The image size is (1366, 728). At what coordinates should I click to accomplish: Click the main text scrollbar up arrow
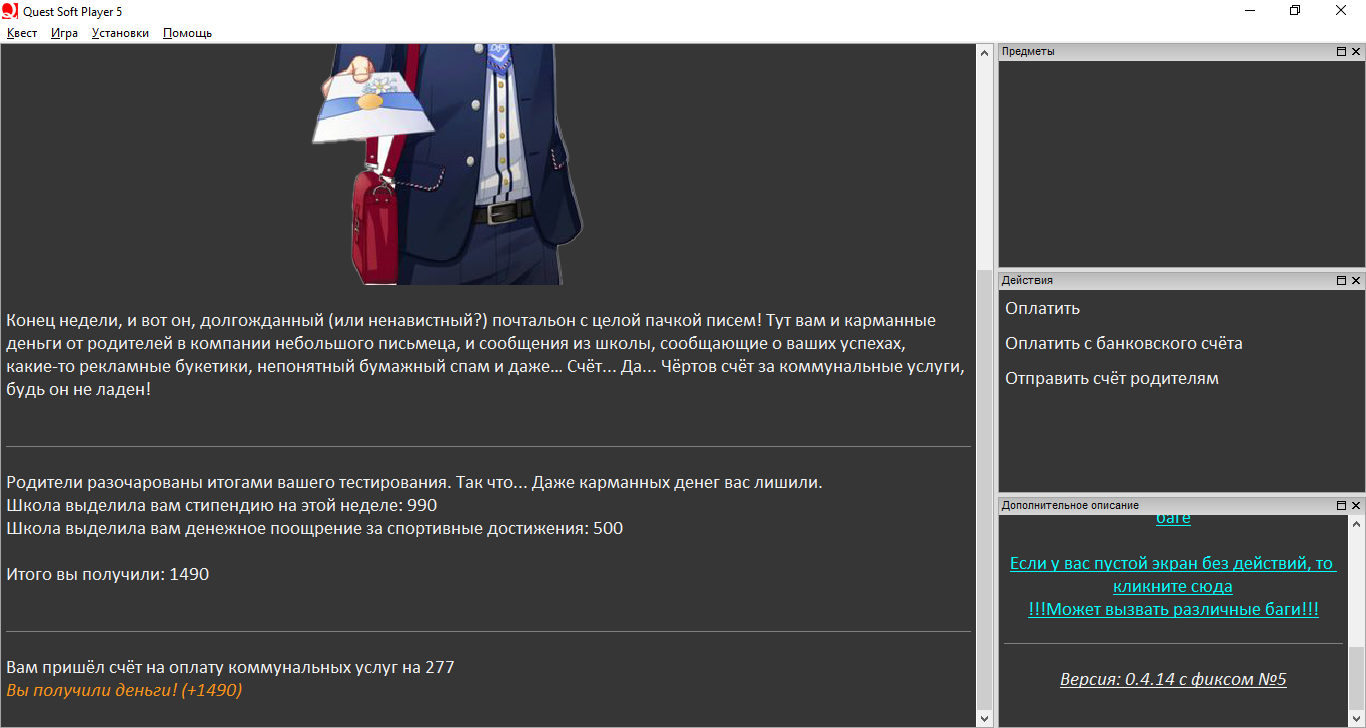(x=985, y=53)
